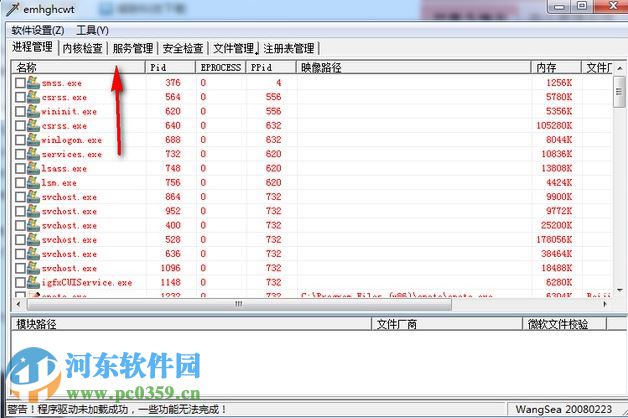Click process list scrollbar up arrow
Image resolution: width=628 pixels, height=418 pixels.
tap(620, 68)
